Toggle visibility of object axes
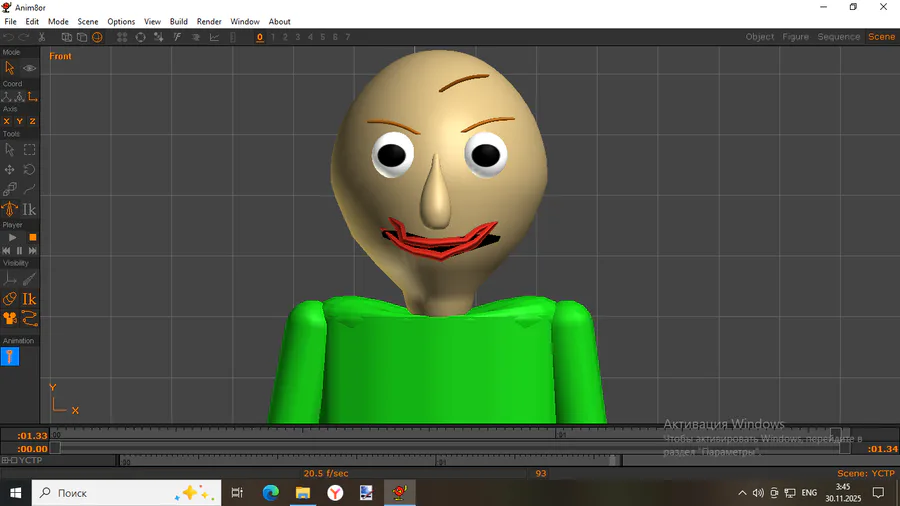The width and height of the screenshot is (900, 506). 9,279
